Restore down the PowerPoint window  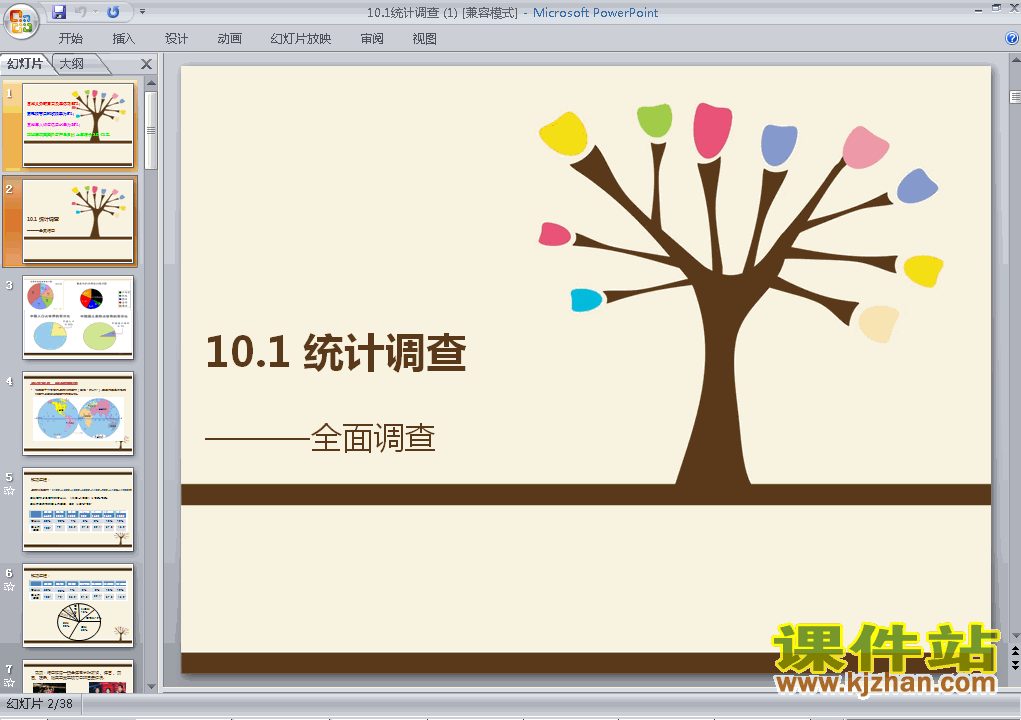(x=996, y=8)
